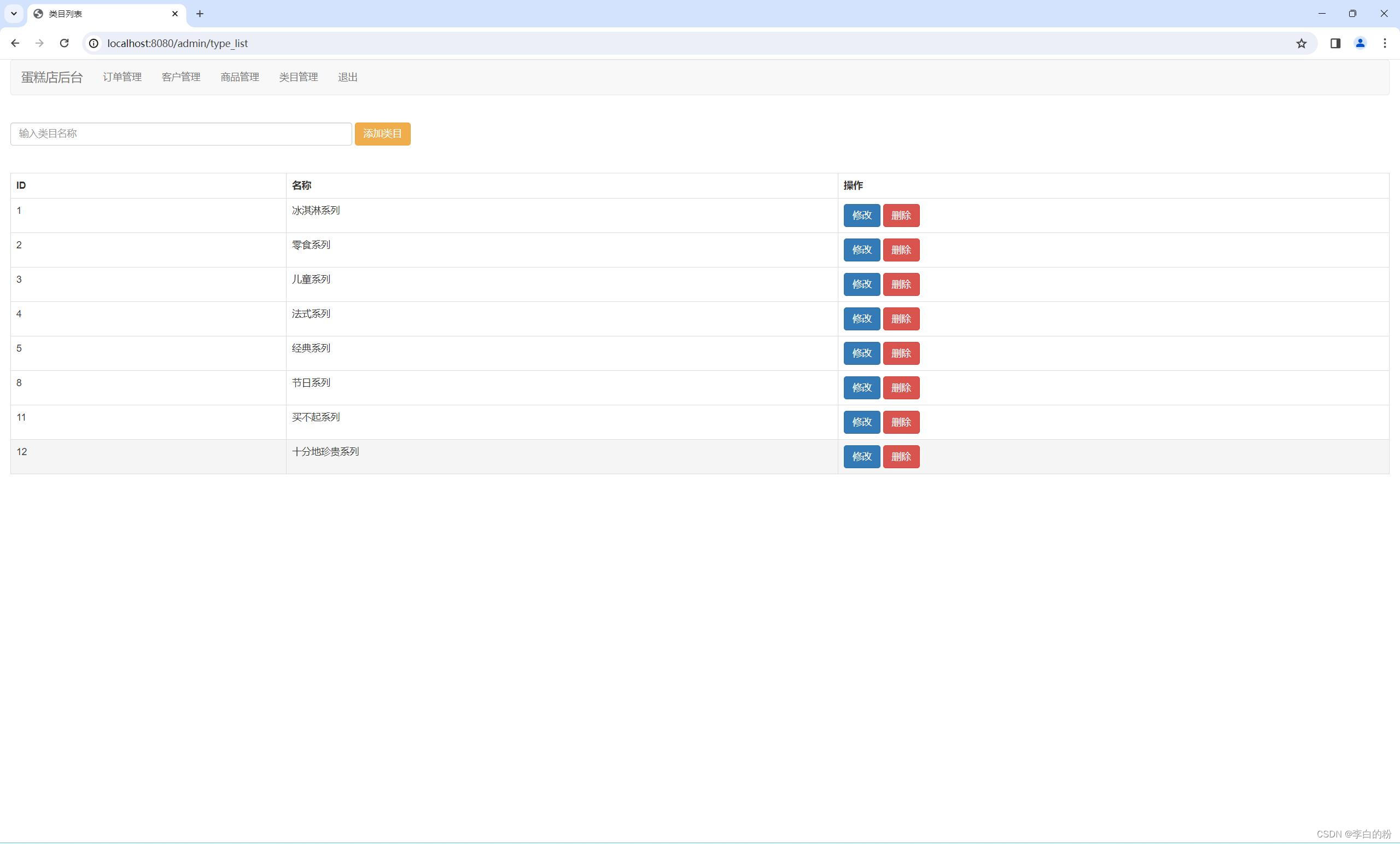Open the browser side panel icon

[1335, 43]
